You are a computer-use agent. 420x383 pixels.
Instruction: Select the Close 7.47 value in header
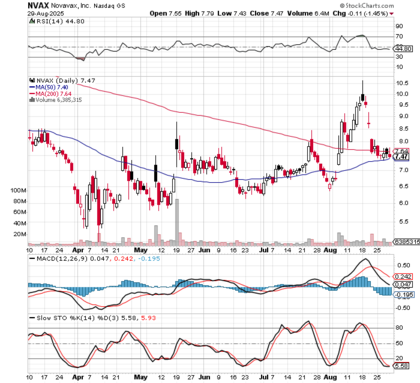point(266,14)
